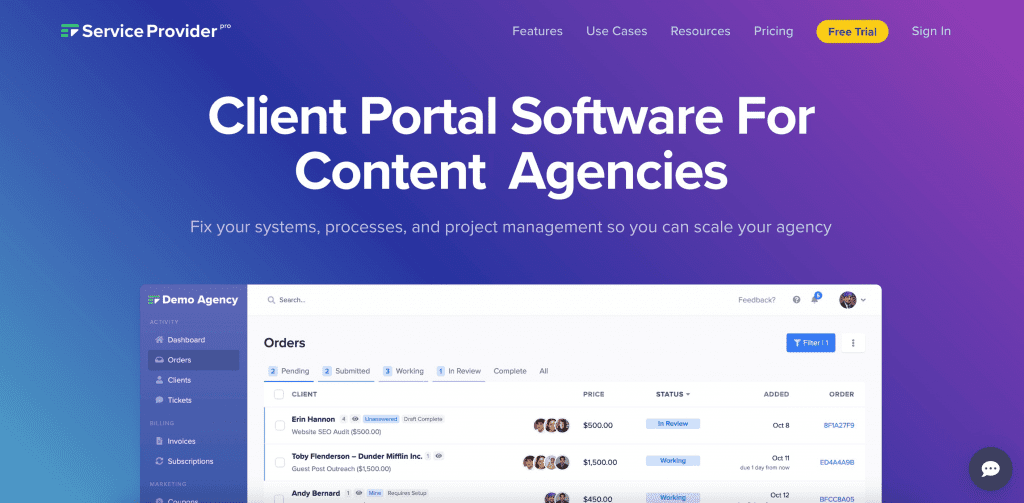The height and width of the screenshot is (503, 1024).
Task: Switch to the Pending tab
Action: 289,371
